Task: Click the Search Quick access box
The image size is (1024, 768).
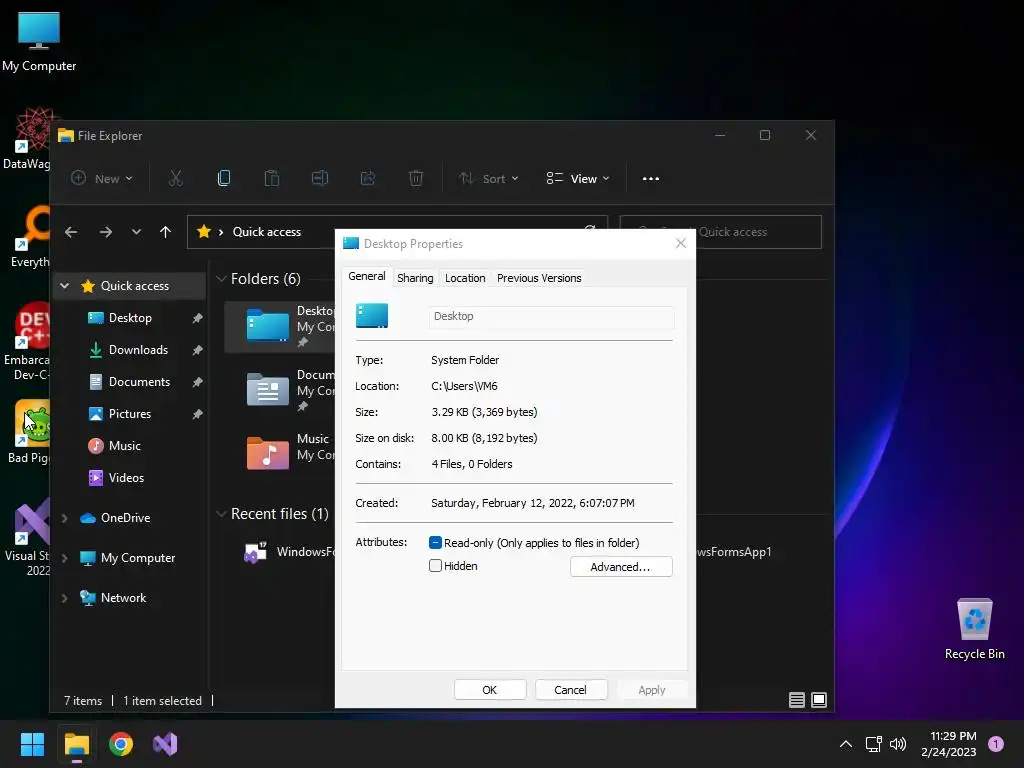Action: (x=720, y=232)
